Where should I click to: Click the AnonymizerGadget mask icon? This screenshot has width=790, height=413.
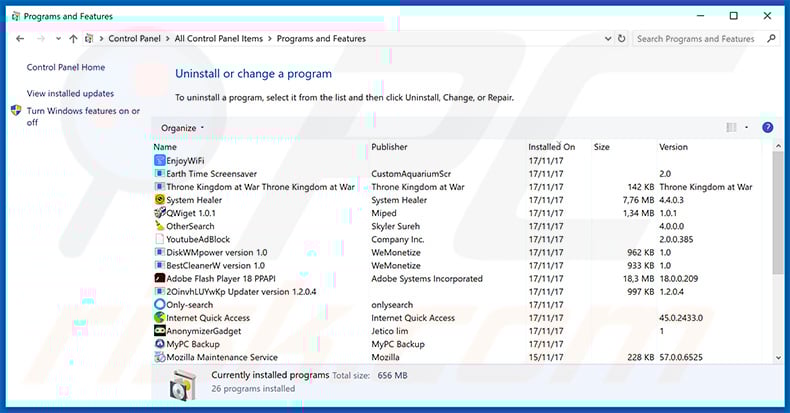pos(160,331)
